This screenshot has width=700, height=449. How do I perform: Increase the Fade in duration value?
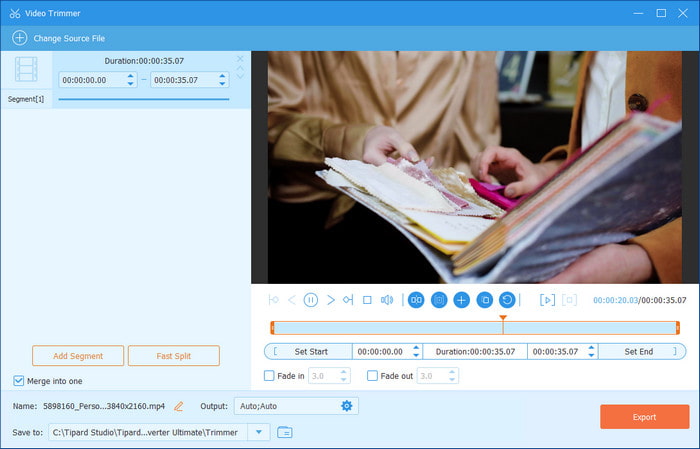(x=343, y=372)
